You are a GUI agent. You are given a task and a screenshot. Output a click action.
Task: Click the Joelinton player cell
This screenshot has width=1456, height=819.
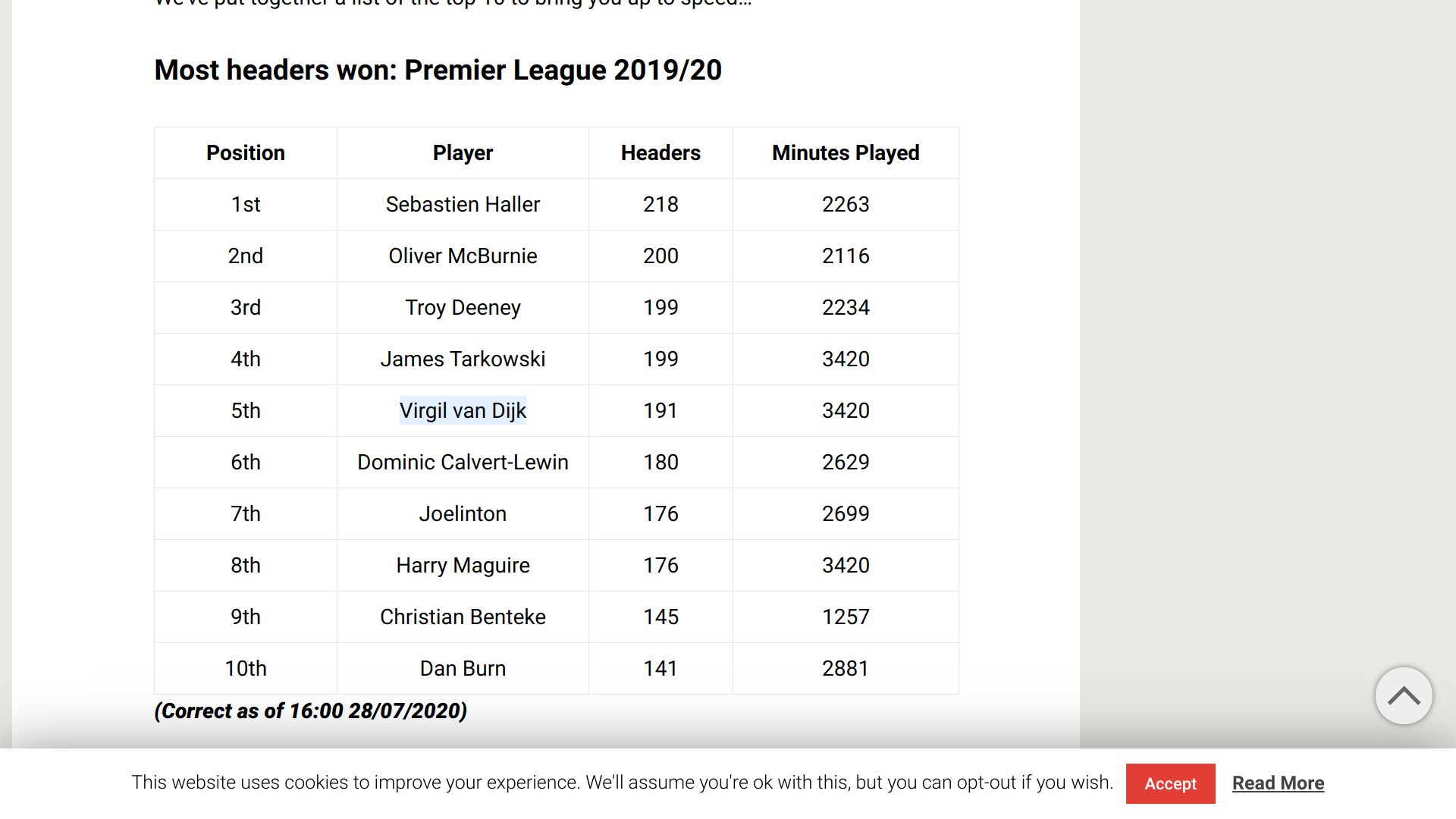[463, 514]
